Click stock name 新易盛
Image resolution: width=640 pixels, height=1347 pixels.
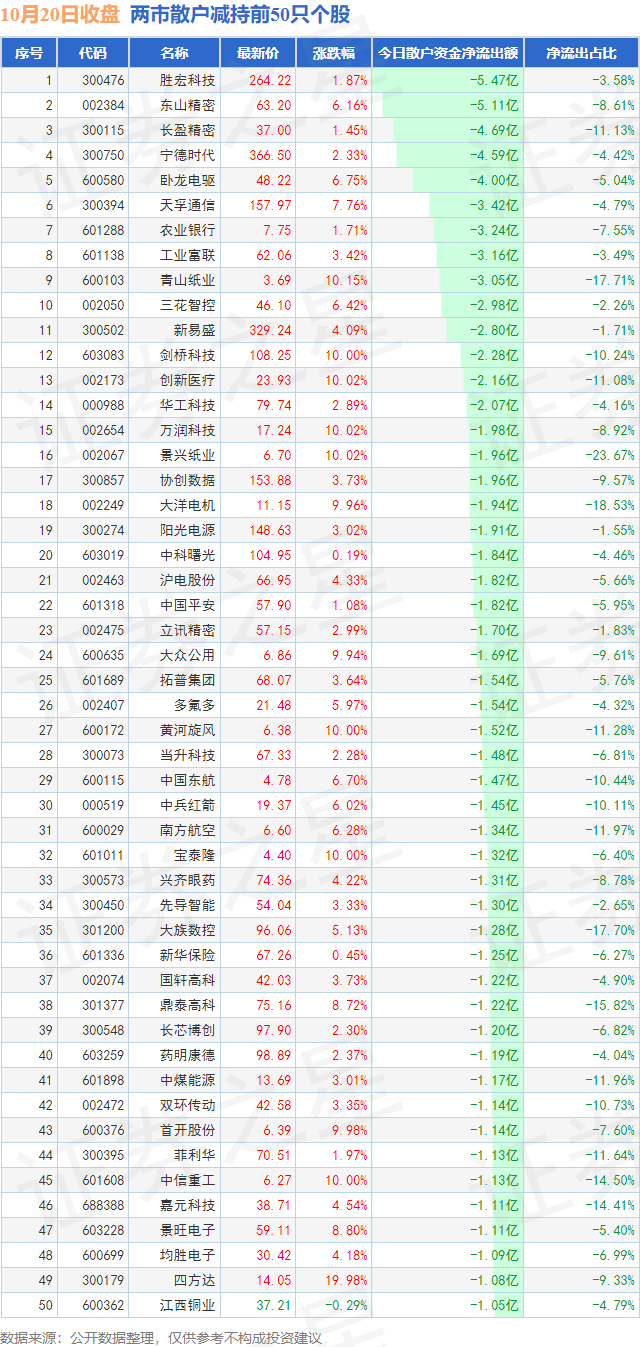click(x=194, y=330)
